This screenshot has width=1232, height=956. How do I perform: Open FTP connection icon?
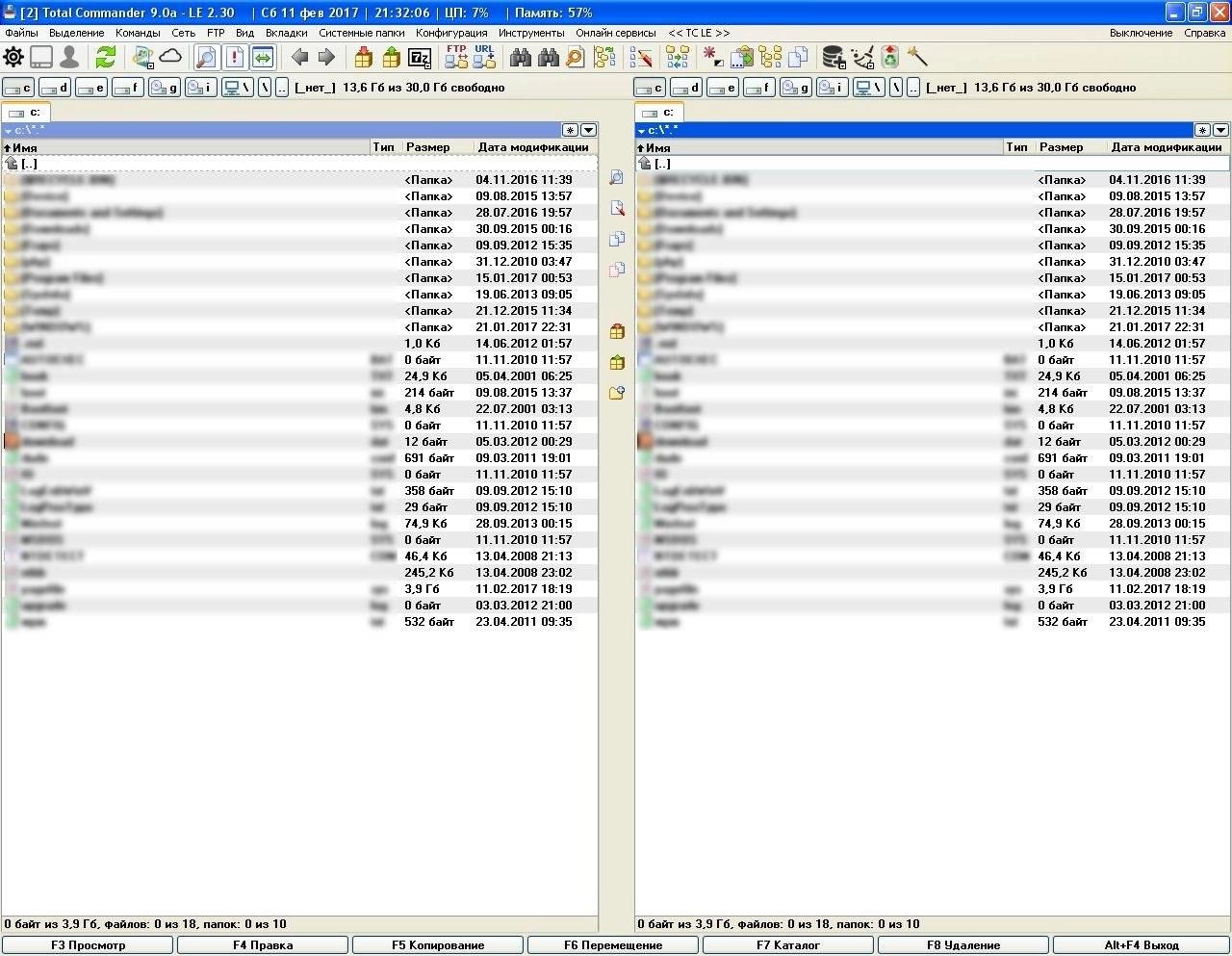456,57
